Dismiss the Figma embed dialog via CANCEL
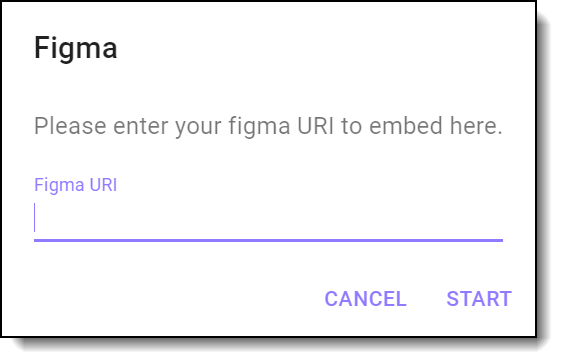 [365, 299]
